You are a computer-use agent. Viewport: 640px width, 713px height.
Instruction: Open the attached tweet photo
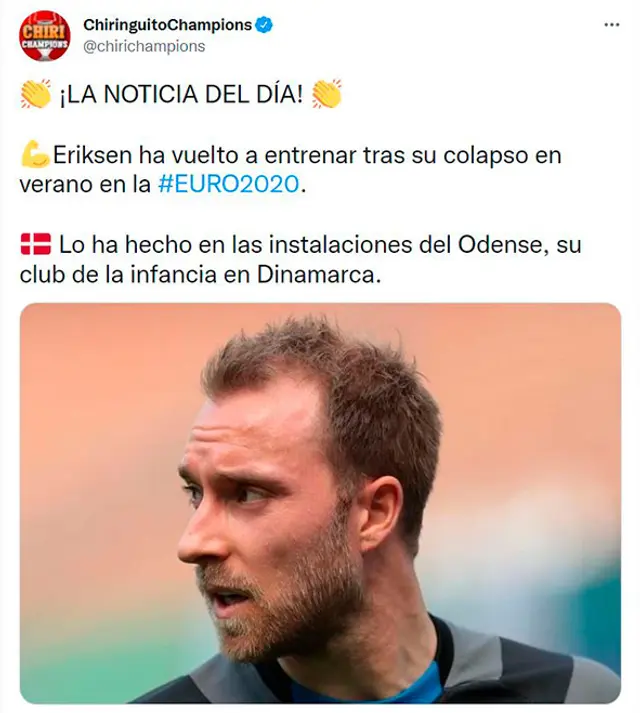(320, 503)
